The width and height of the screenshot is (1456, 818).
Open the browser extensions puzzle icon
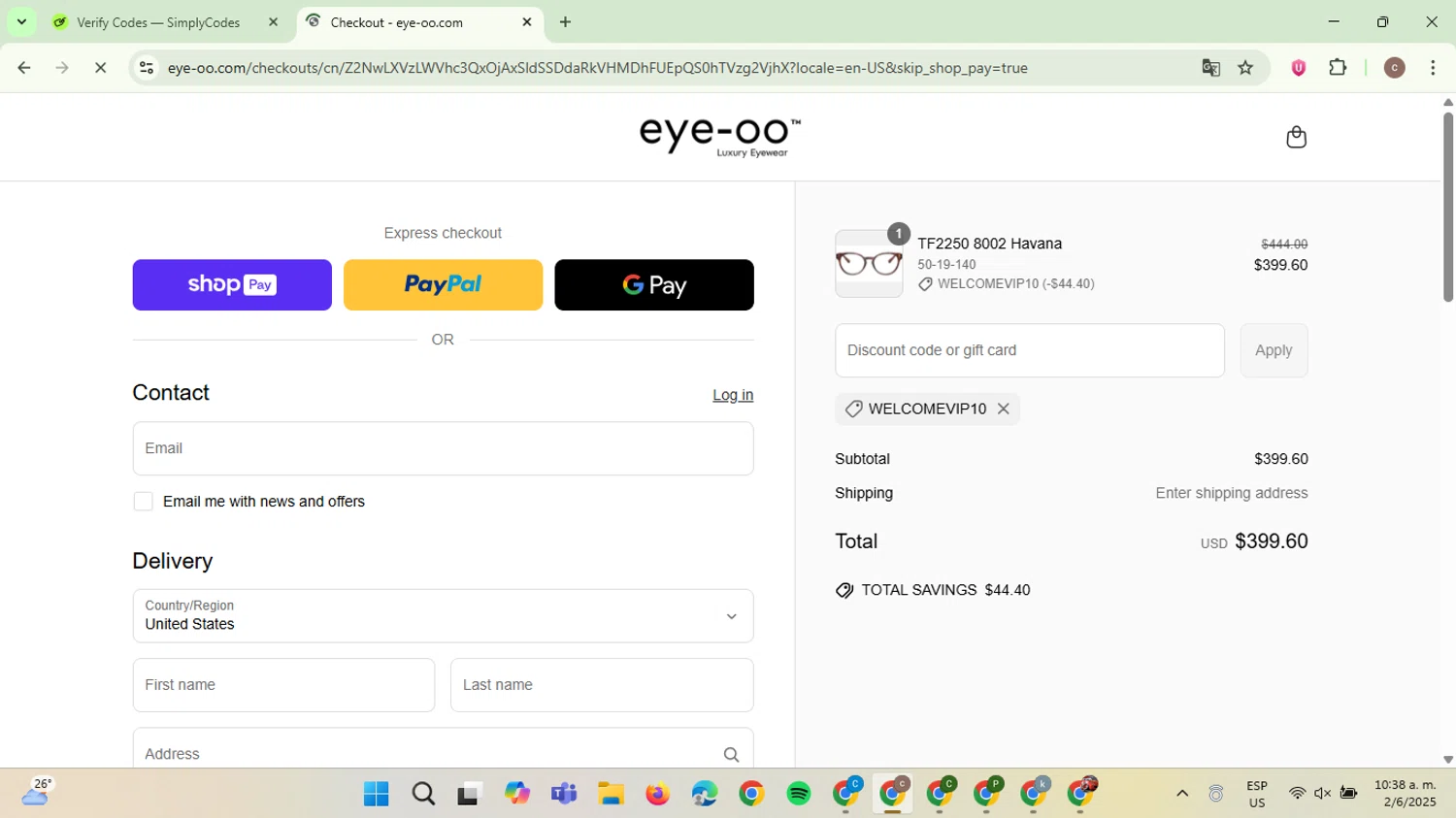(x=1338, y=68)
